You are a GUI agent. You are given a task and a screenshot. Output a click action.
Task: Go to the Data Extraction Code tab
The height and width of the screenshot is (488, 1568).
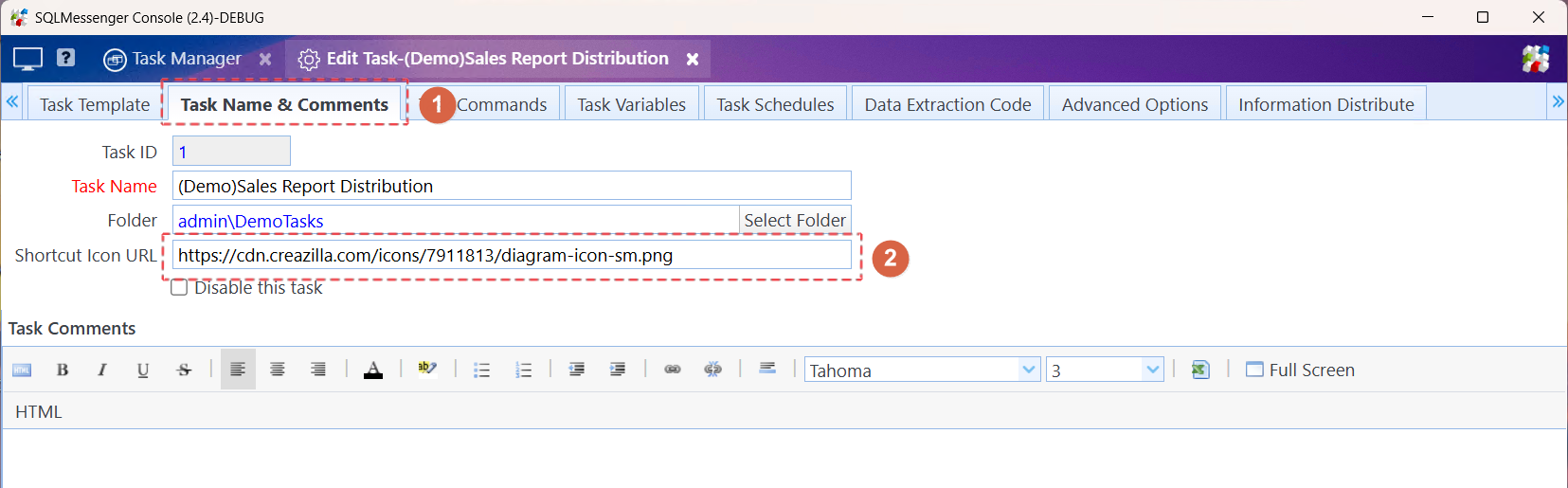tap(947, 104)
